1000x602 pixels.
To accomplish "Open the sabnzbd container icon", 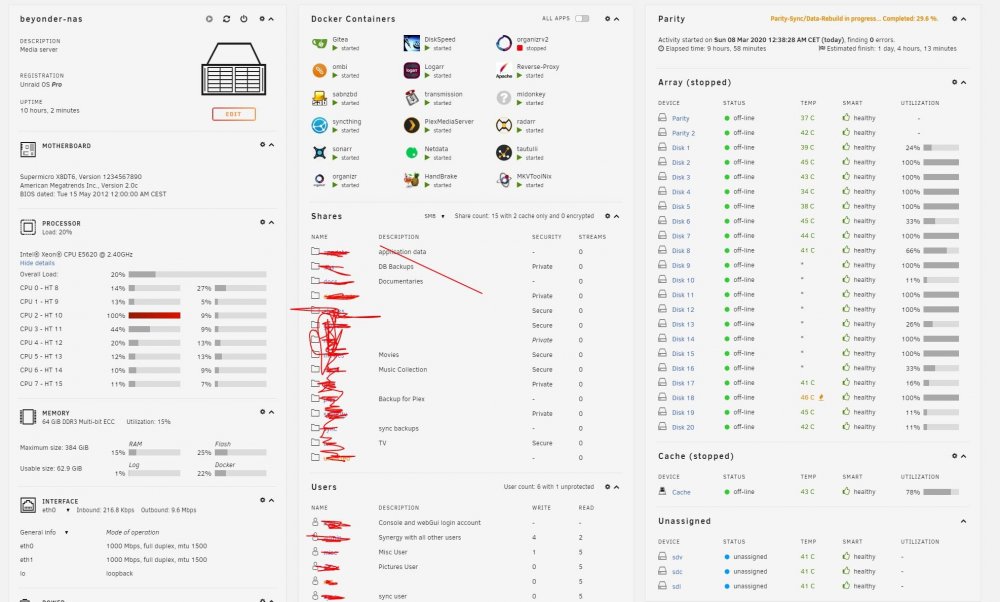I will 320,98.
